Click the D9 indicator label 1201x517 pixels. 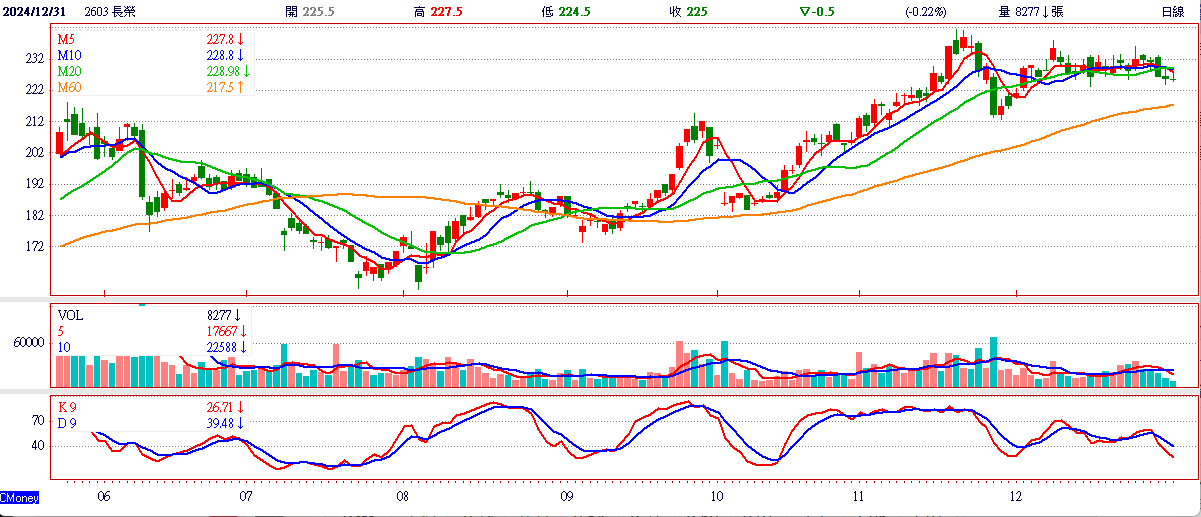point(68,424)
